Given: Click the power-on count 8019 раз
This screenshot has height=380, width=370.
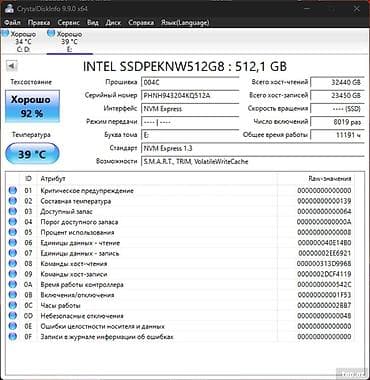Looking at the screenshot, I should [337, 122].
